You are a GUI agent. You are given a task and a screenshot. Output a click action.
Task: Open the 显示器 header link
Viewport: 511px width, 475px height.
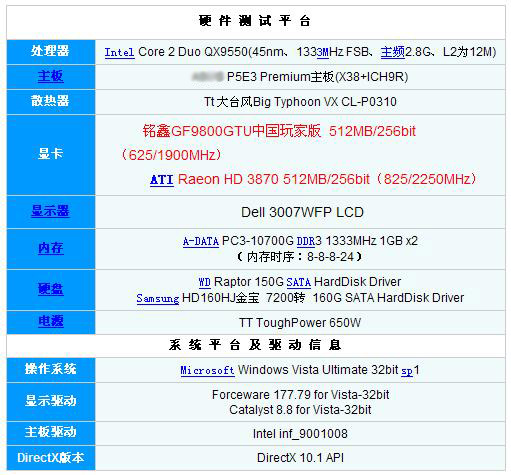click(x=50, y=211)
